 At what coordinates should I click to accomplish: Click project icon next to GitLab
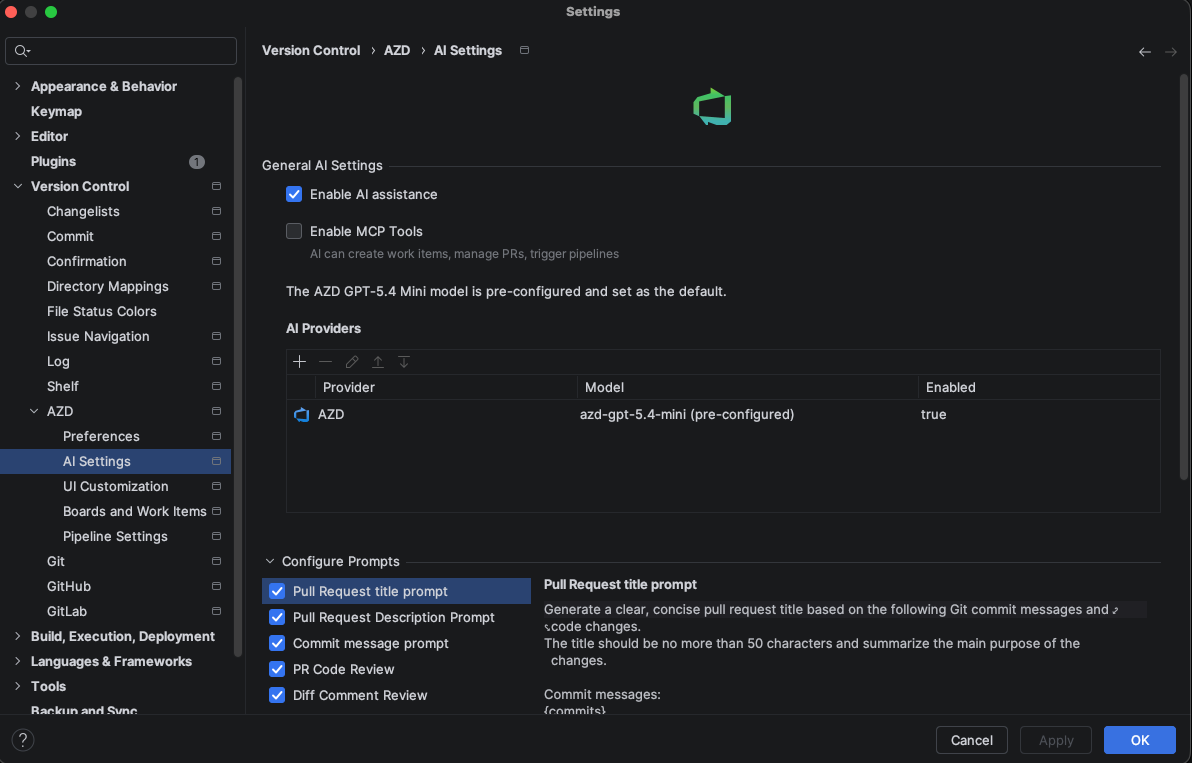pyautogui.click(x=216, y=611)
